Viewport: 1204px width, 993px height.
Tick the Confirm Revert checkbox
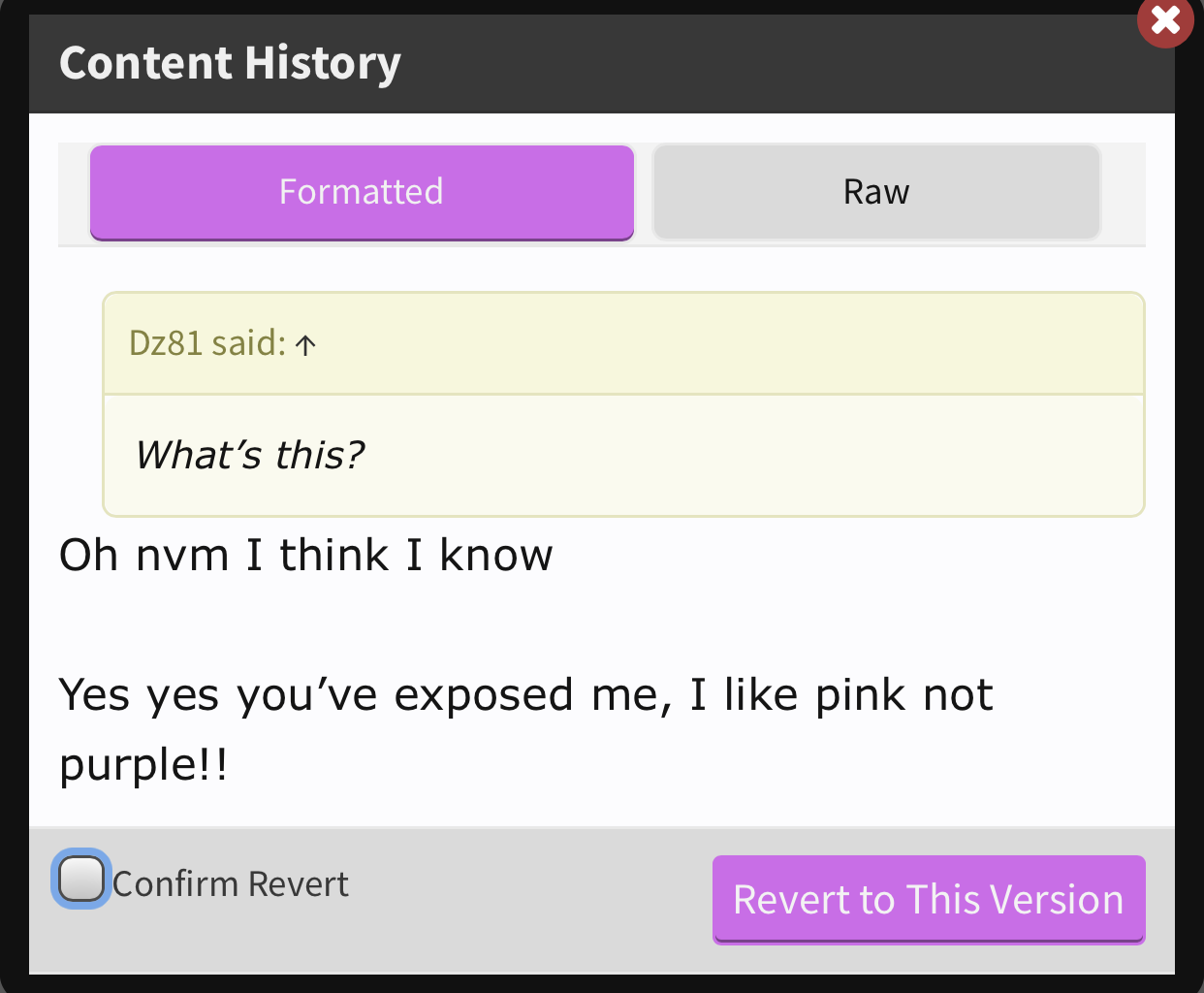click(x=81, y=880)
